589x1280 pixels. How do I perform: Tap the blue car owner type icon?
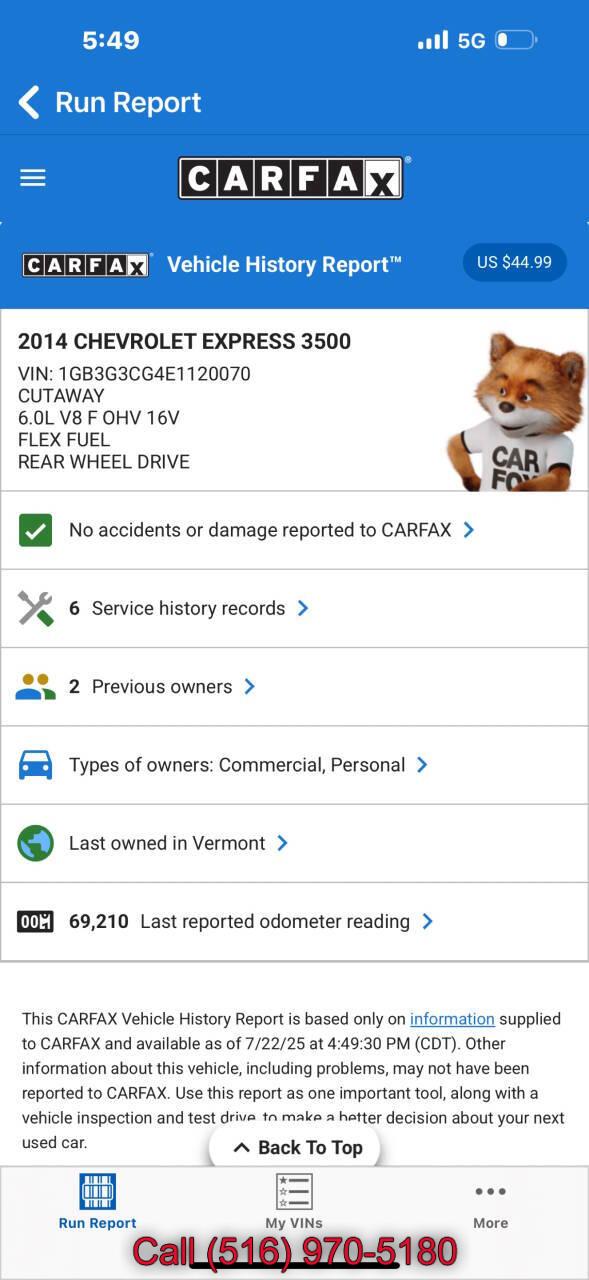coord(35,765)
